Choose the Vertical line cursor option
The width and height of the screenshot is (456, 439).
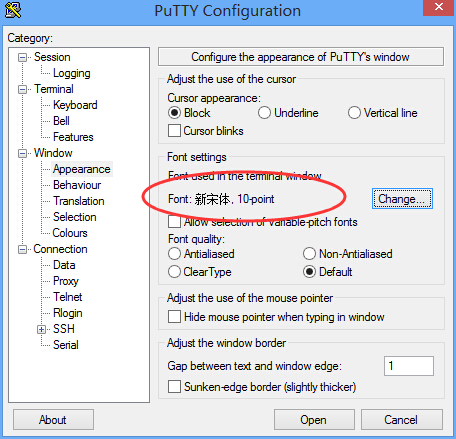pos(354,113)
